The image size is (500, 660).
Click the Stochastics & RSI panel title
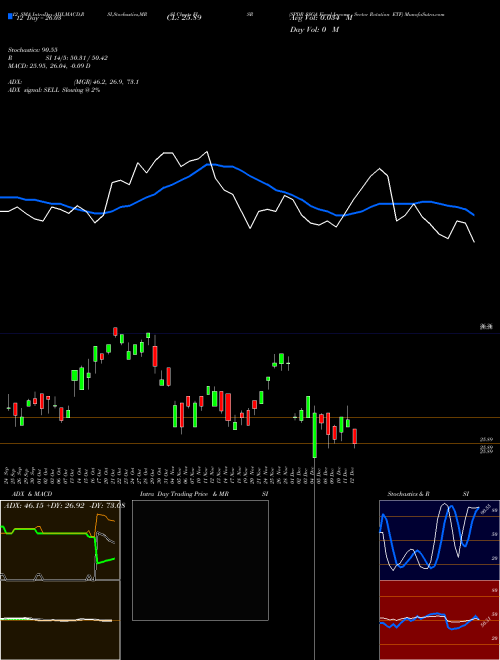coord(428,494)
